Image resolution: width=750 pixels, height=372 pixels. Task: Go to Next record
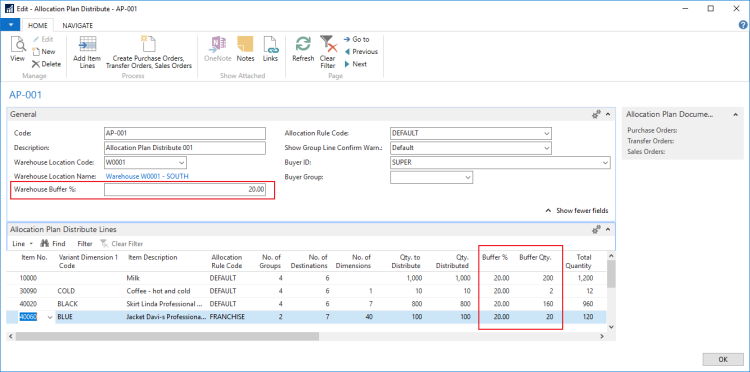(x=355, y=64)
